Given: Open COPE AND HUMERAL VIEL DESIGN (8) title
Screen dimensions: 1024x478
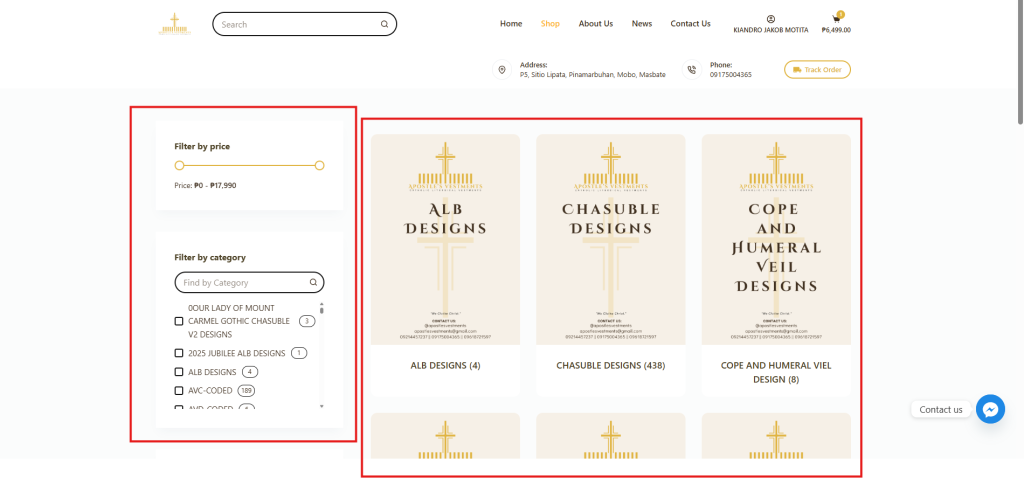Looking at the screenshot, I should [776, 372].
